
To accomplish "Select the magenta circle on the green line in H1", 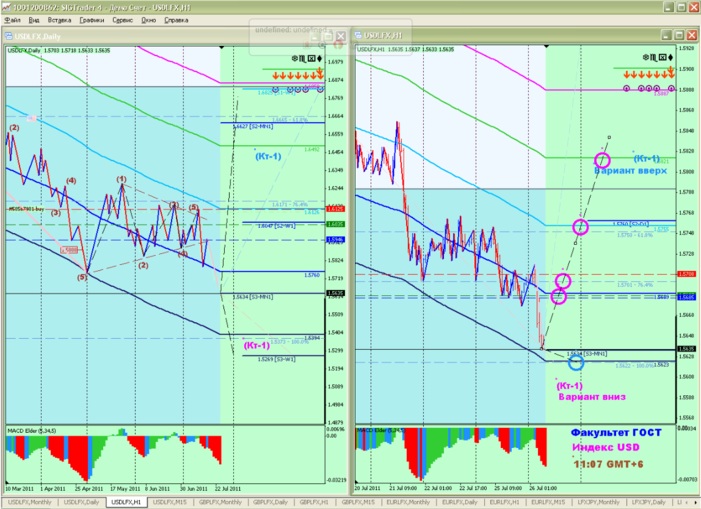I will [602, 160].
